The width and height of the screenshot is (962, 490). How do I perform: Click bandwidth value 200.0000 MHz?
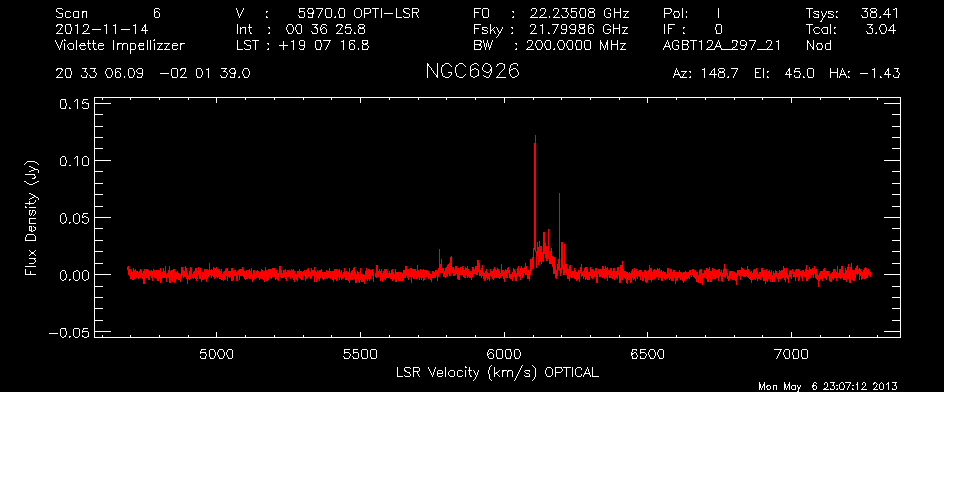pos(576,45)
